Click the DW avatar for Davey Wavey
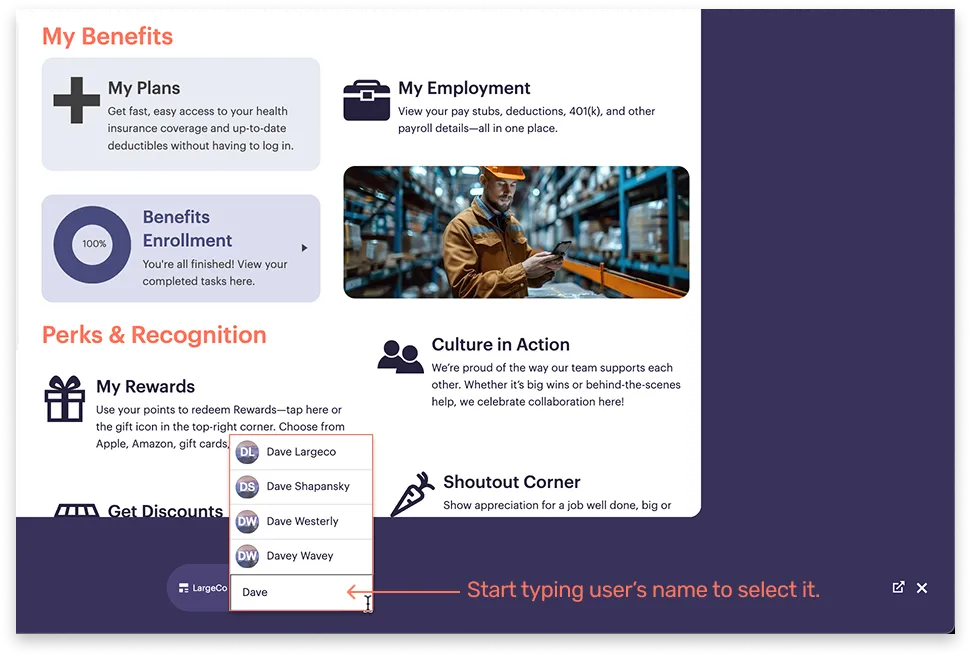This screenshot has width=971, height=657. 247,556
